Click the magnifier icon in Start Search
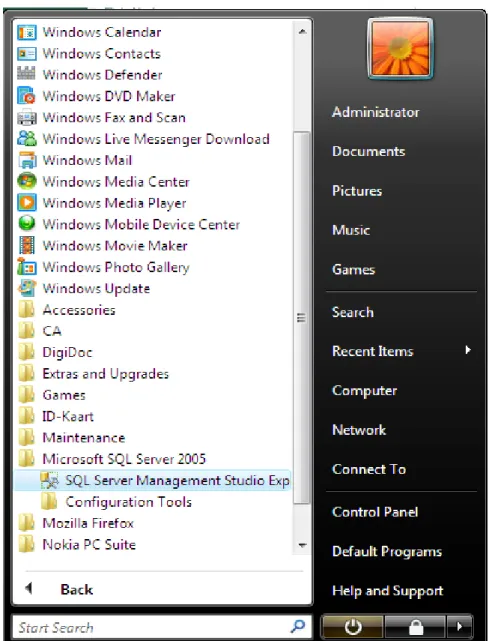Viewport: 489px width, 641px height. (298, 626)
